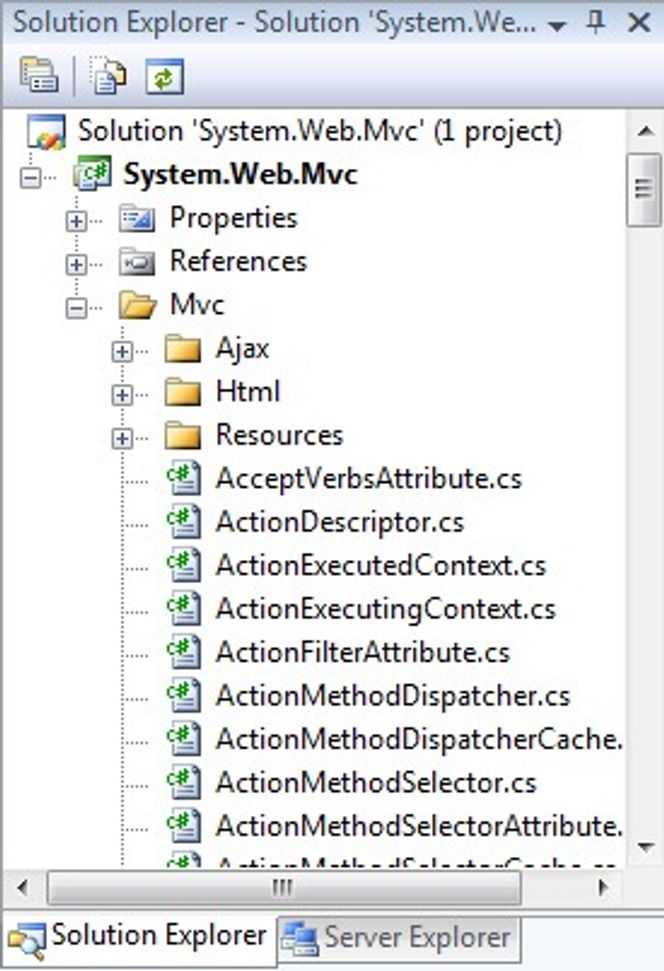Expand the References node
The image size is (664, 971).
click(76, 264)
